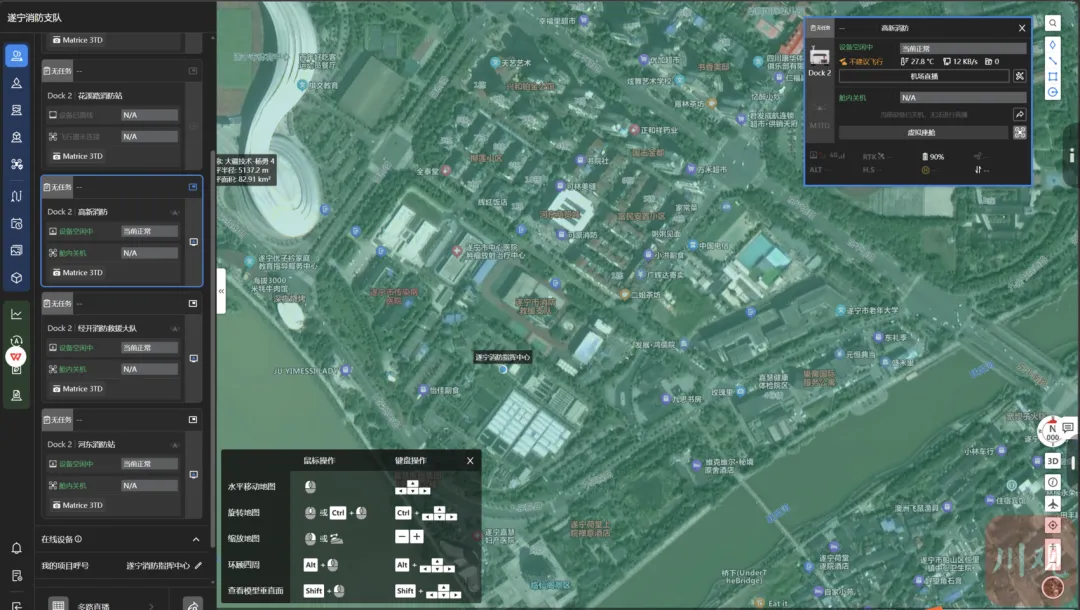Select the line drawing tool

pos(1053,60)
